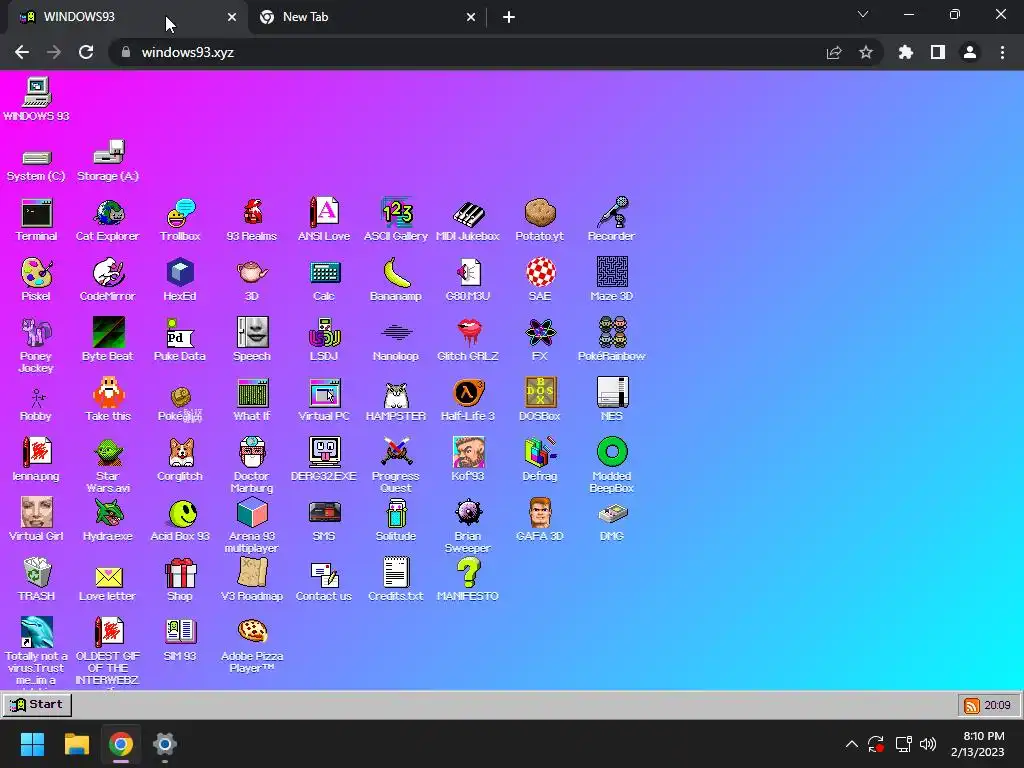1024x768 pixels.
Task: Open the MANIFESTO question mark icon
Action: coord(468,580)
